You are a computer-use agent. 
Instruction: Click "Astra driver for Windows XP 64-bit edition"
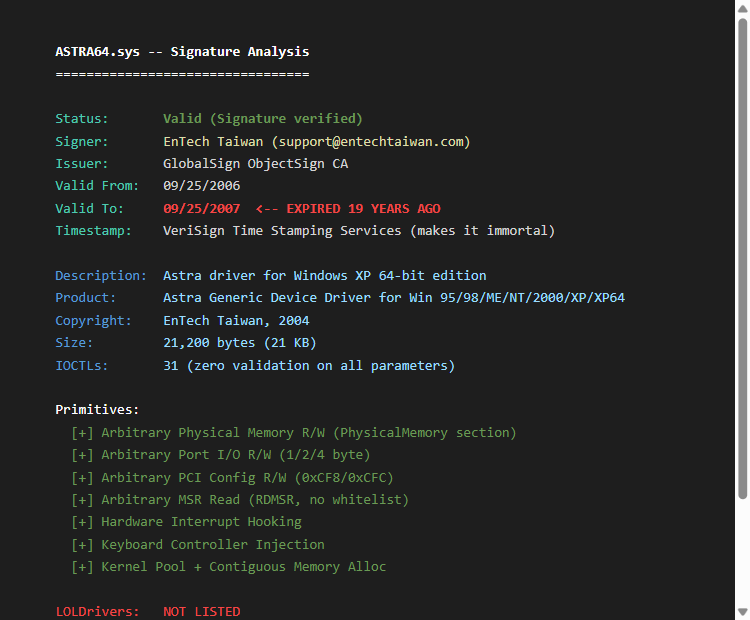coord(324,276)
